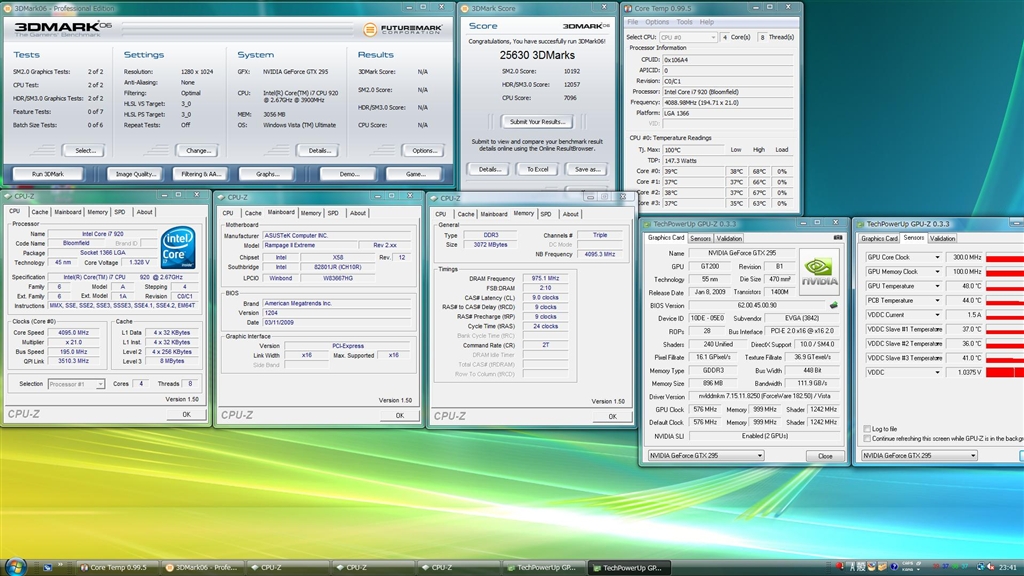Viewport: 1024px width, 576px height.
Task: Click the Submit Your Results button
Action: tap(538, 121)
